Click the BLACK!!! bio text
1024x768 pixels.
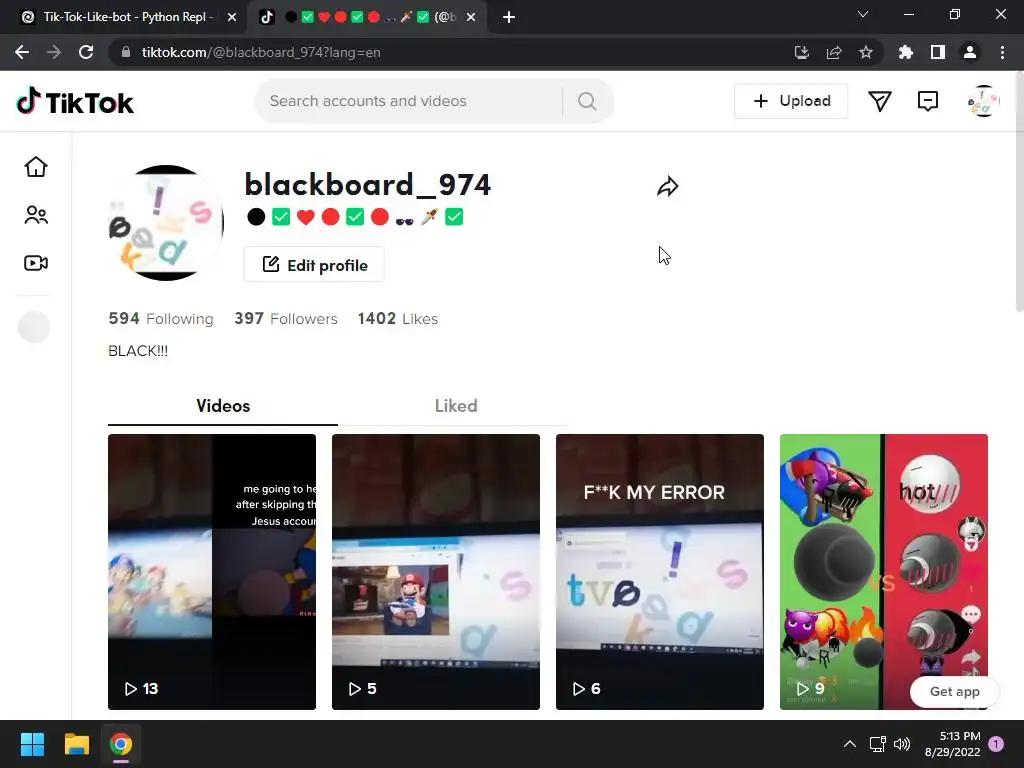point(138,351)
